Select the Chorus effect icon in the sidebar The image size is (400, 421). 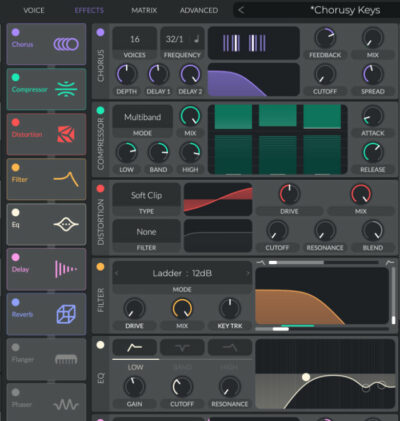pos(66,44)
